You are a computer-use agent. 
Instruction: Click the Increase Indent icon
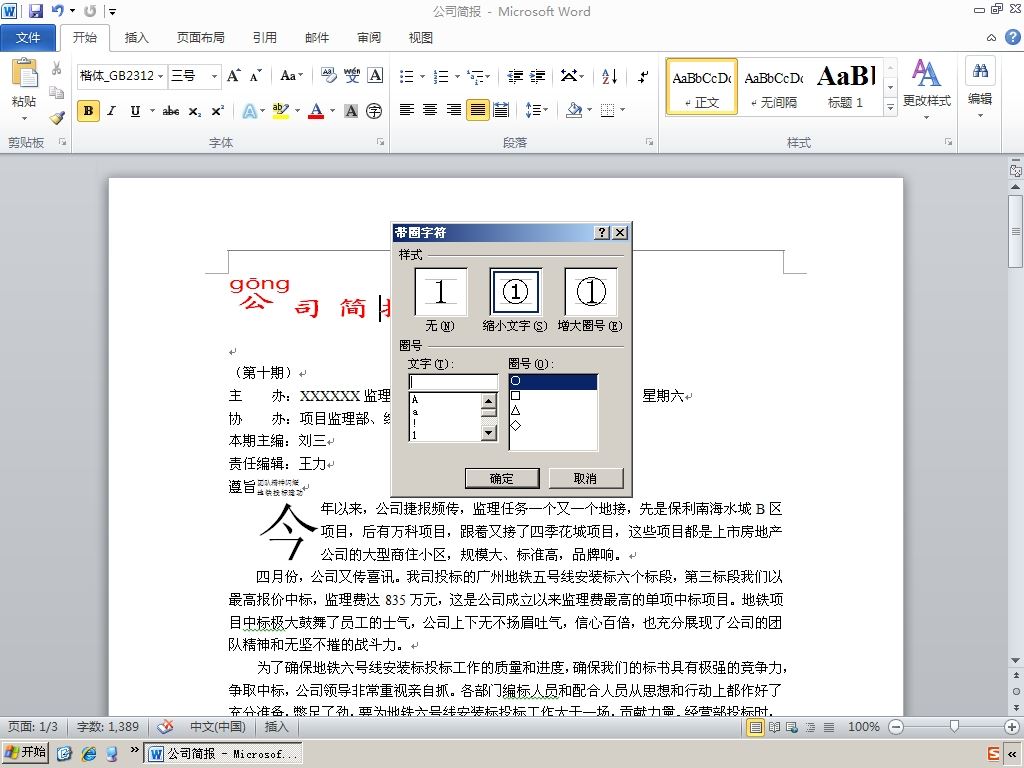537,77
